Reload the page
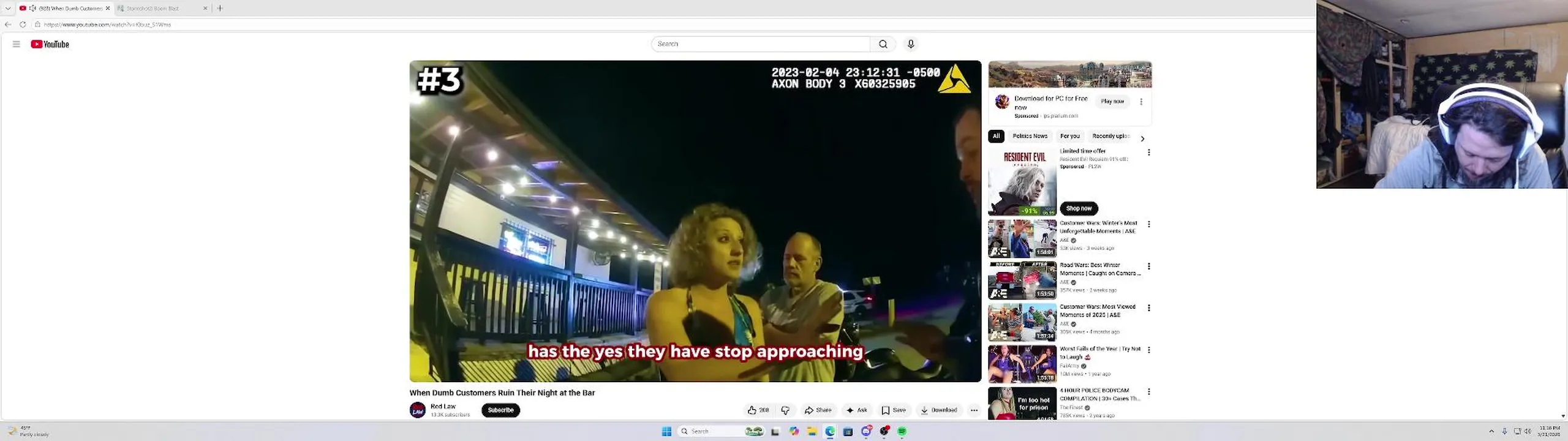Image resolution: width=1568 pixels, height=441 pixels. (x=23, y=24)
